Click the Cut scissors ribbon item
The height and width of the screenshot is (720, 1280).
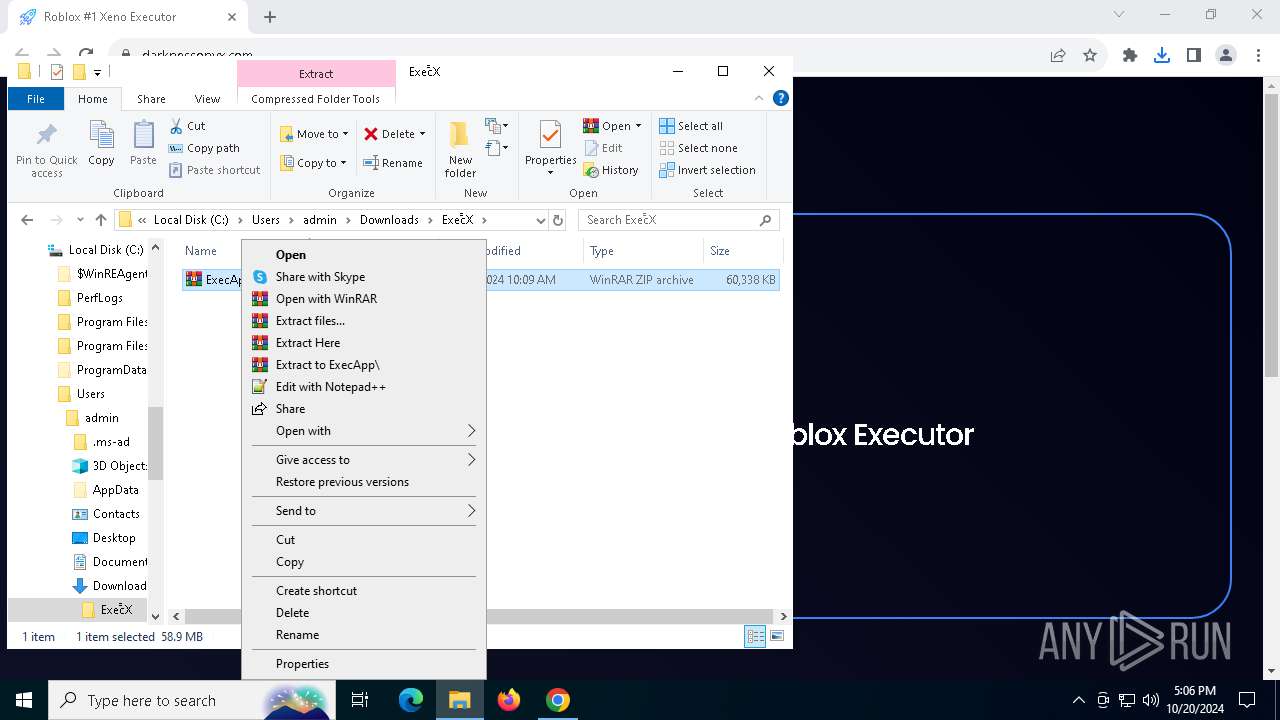(187, 126)
